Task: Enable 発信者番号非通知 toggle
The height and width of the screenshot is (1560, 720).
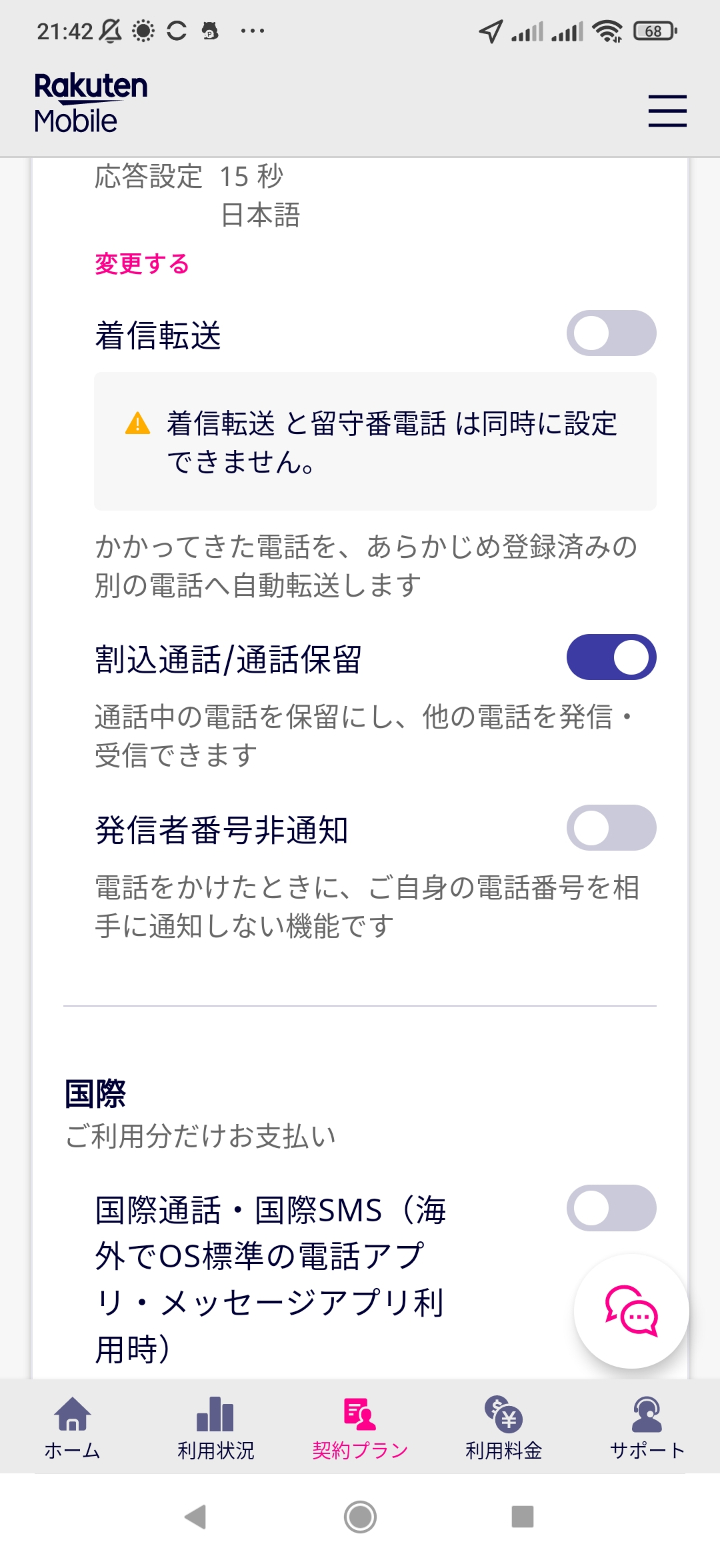Action: 611,828
